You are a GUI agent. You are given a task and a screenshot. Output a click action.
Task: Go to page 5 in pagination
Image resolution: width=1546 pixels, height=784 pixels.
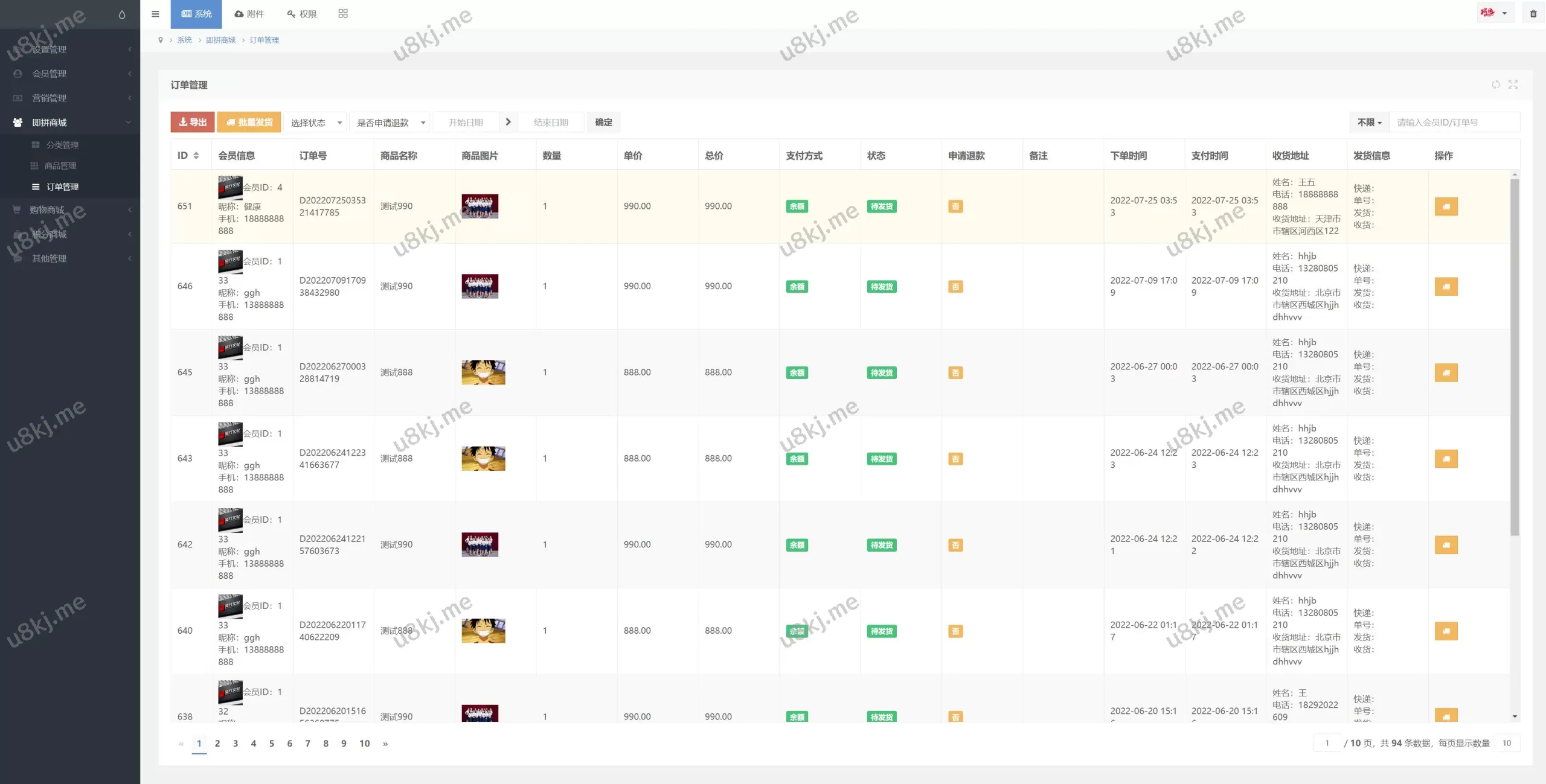click(x=271, y=744)
